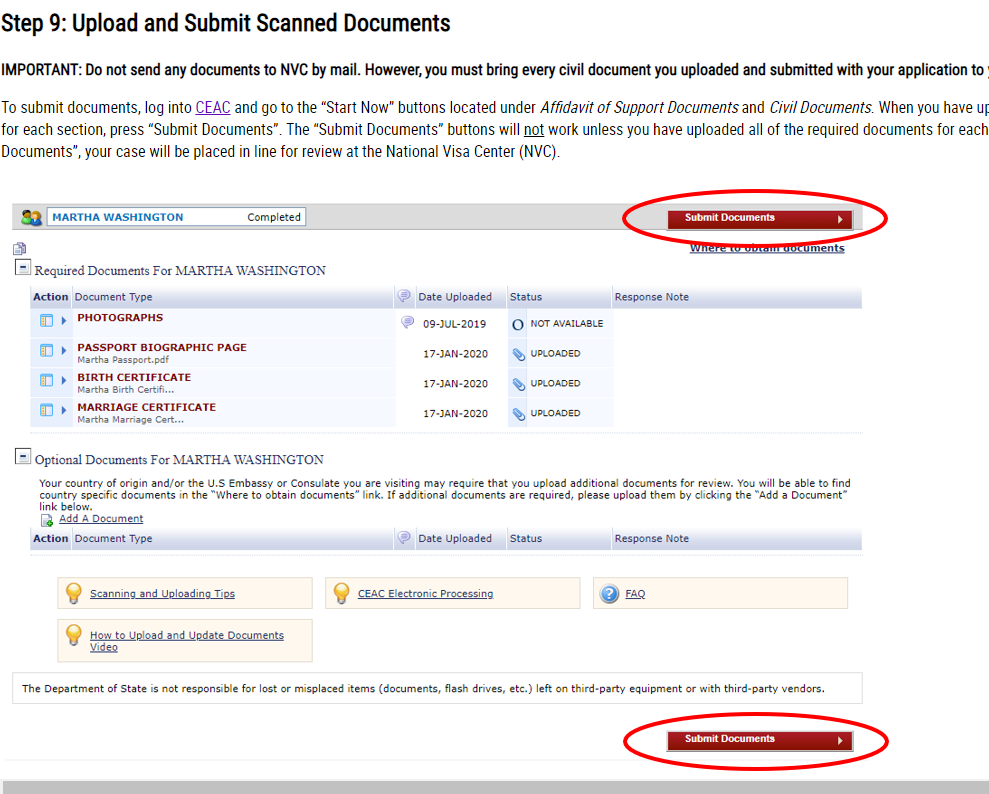The image size is (989, 794).
Task: Click the comment bubble in the PHOTOGRAPHS row
Action: (x=407, y=322)
